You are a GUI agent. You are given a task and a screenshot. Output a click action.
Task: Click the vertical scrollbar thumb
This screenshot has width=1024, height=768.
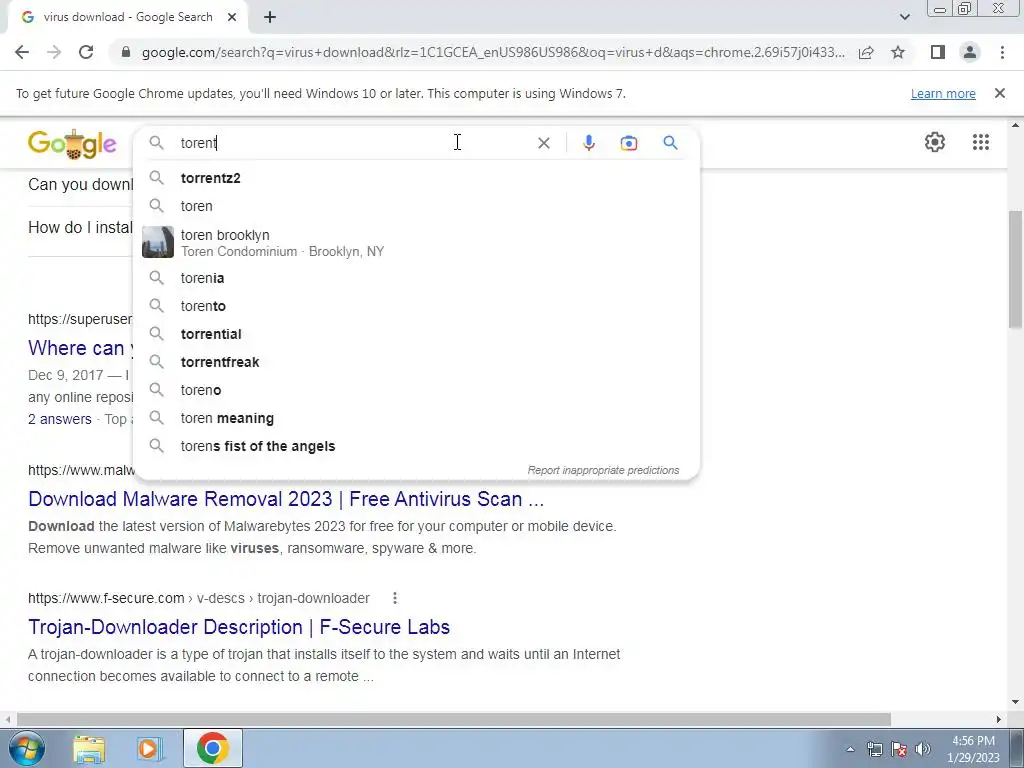1015,269
